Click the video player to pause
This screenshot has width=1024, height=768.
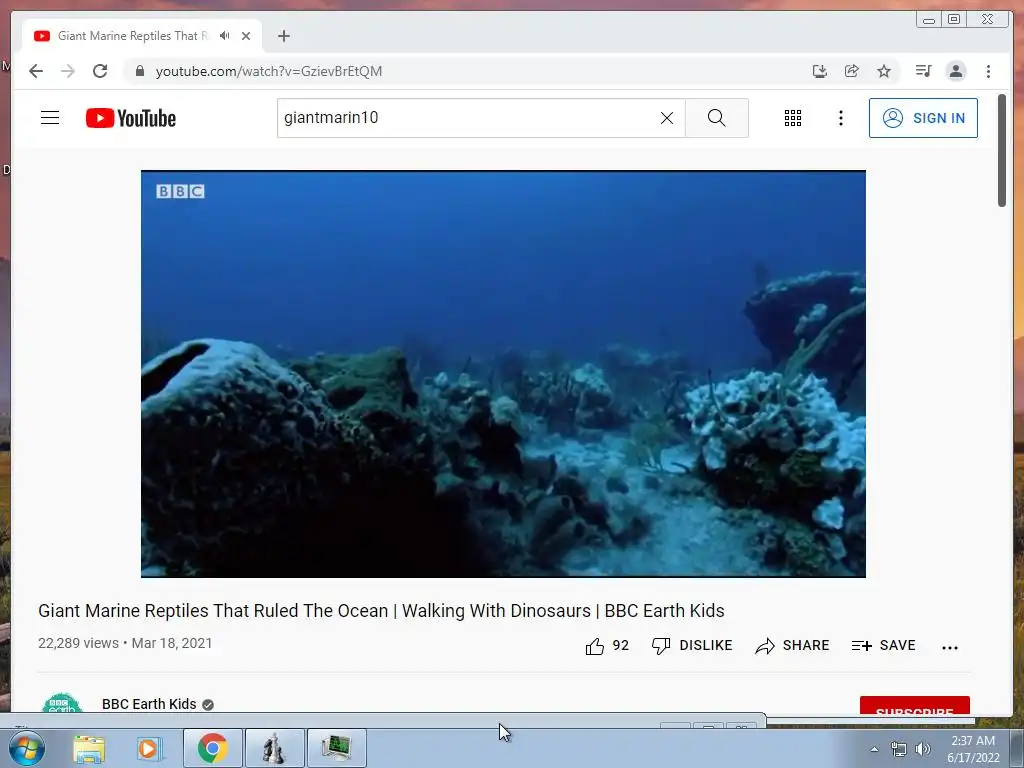pos(503,374)
